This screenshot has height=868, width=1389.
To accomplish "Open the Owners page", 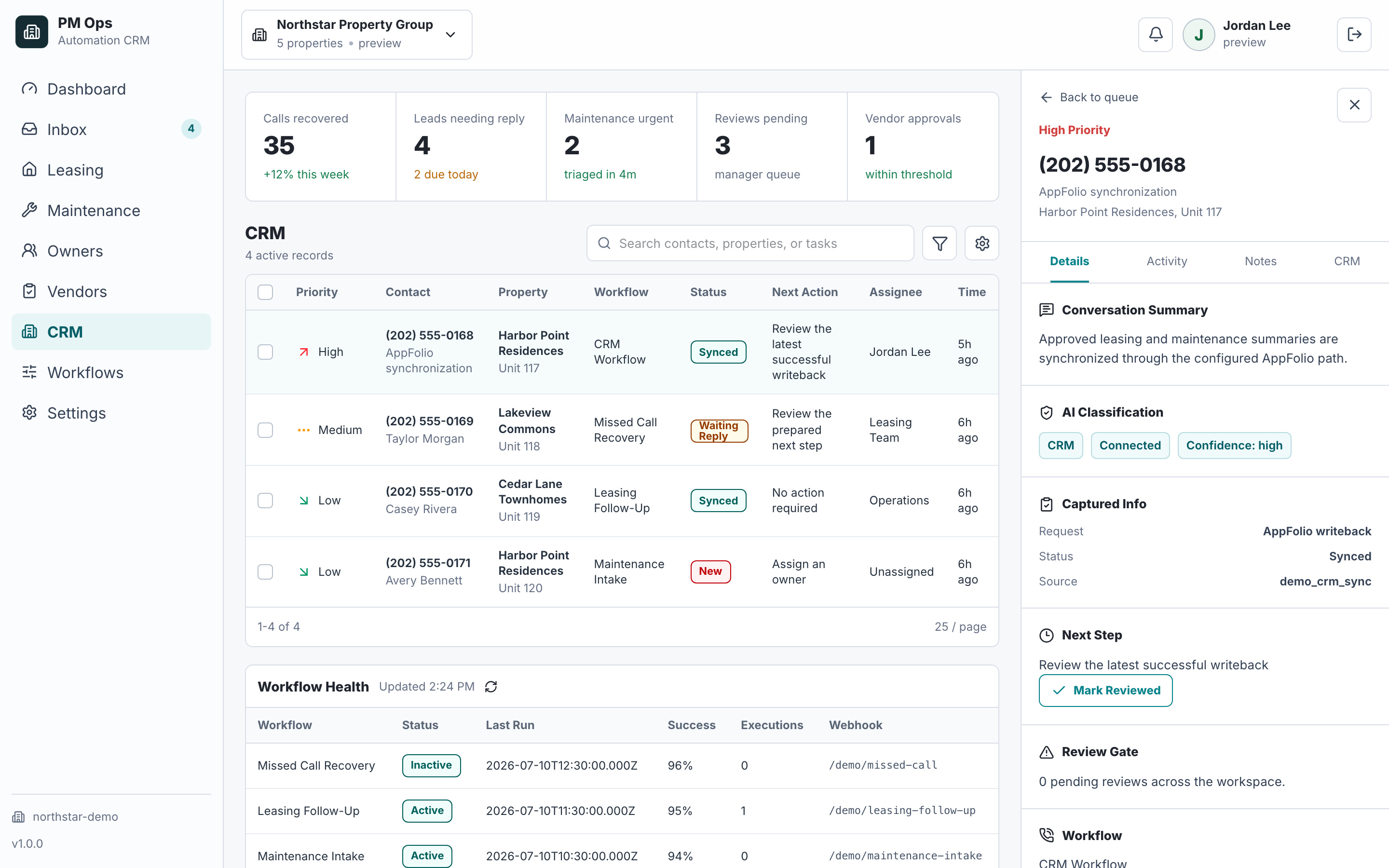I will (x=111, y=251).
